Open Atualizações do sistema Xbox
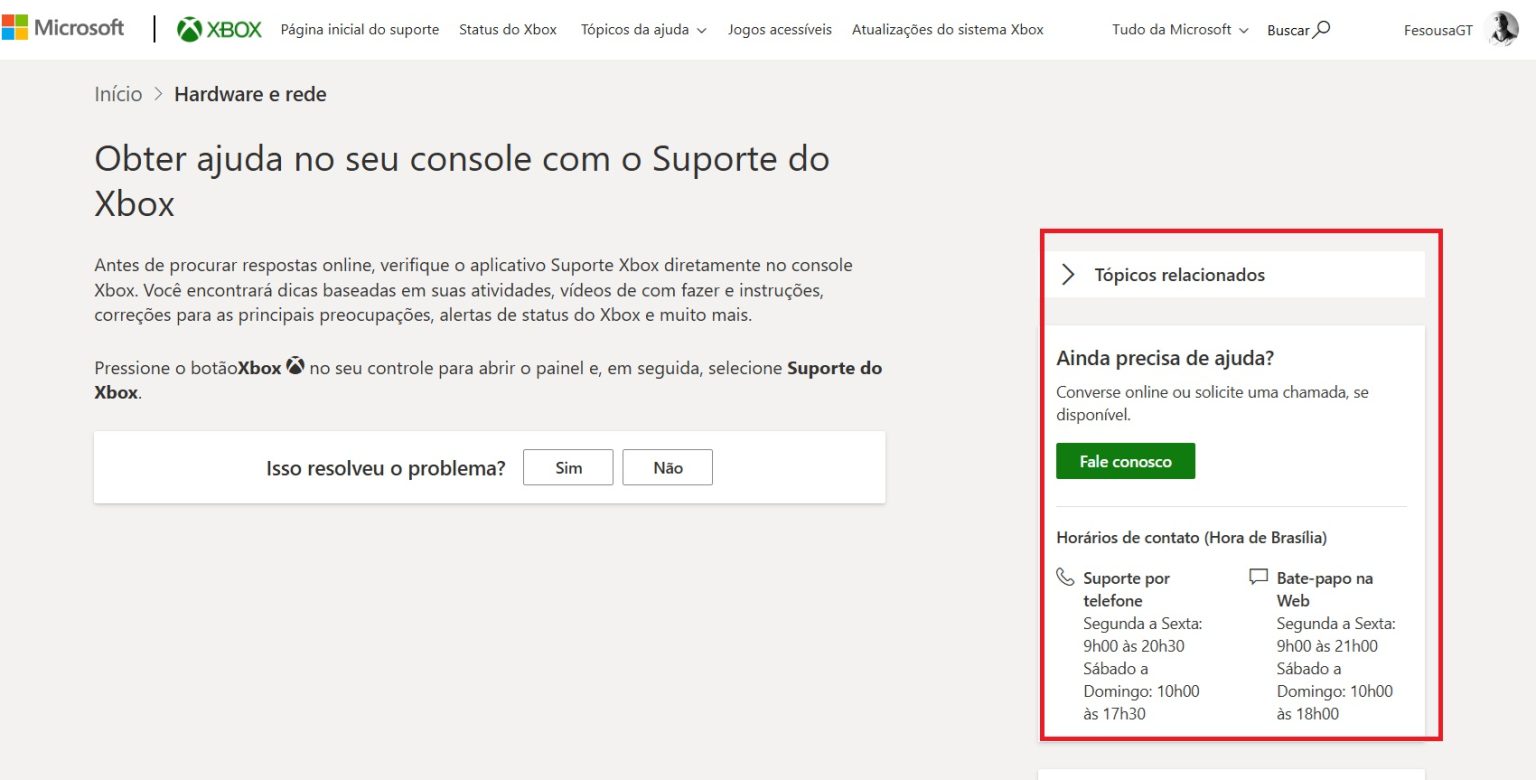The width and height of the screenshot is (1536, 780). [x=946, y=29]
